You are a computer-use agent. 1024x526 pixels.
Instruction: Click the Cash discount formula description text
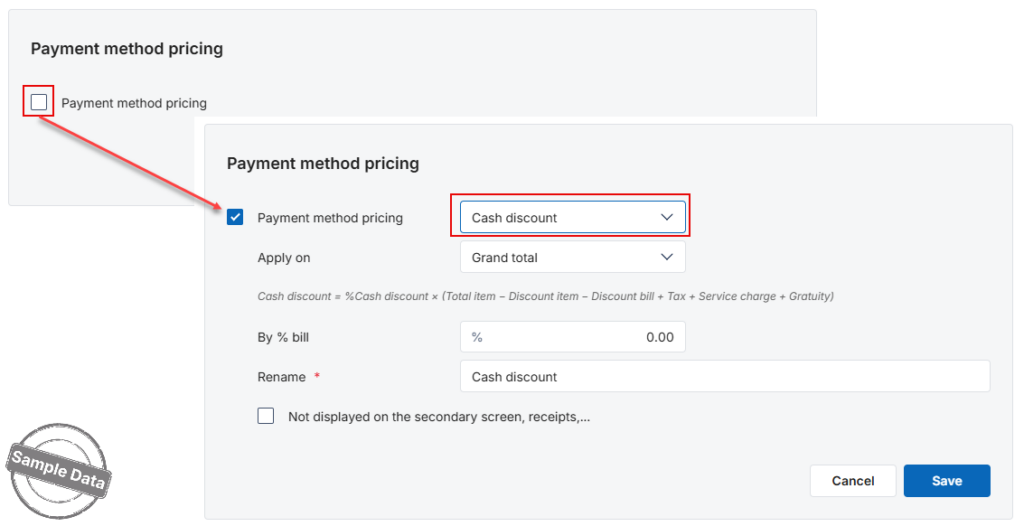point(545,297)
